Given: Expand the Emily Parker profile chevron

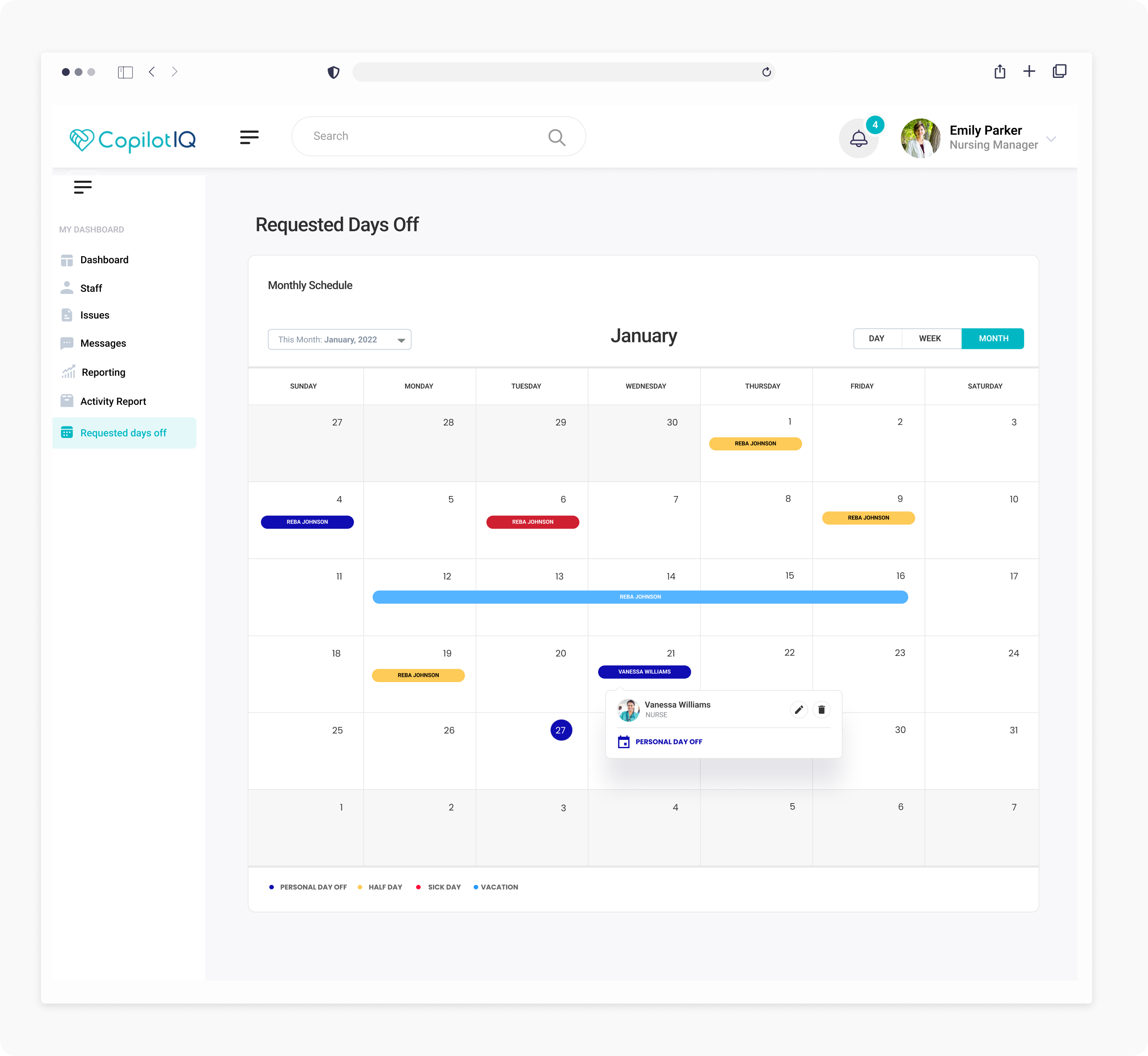Looking at the screenshot, I should (x=1051, y=139).
